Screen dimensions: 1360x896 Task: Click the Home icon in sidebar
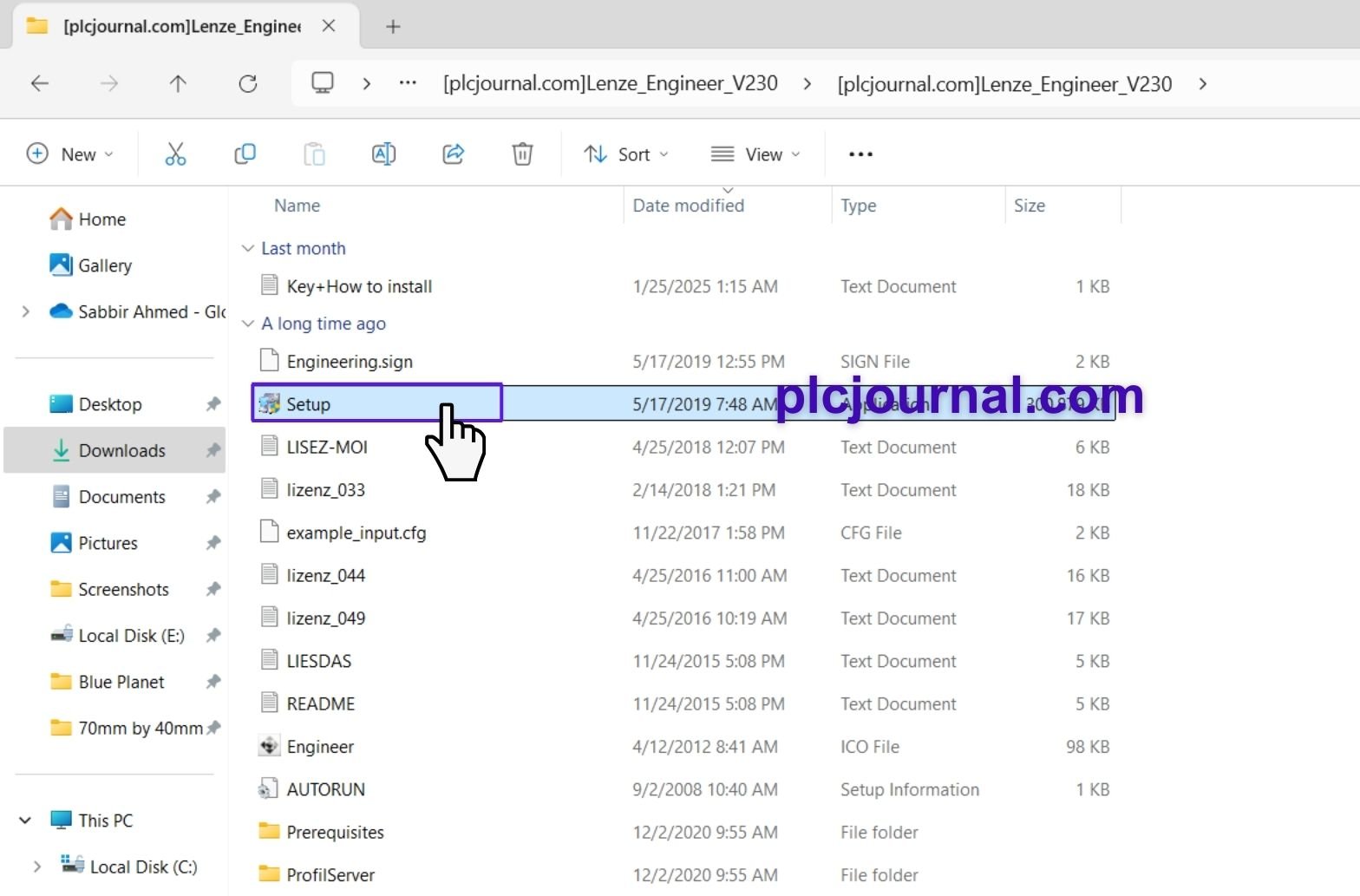(61, 219)
